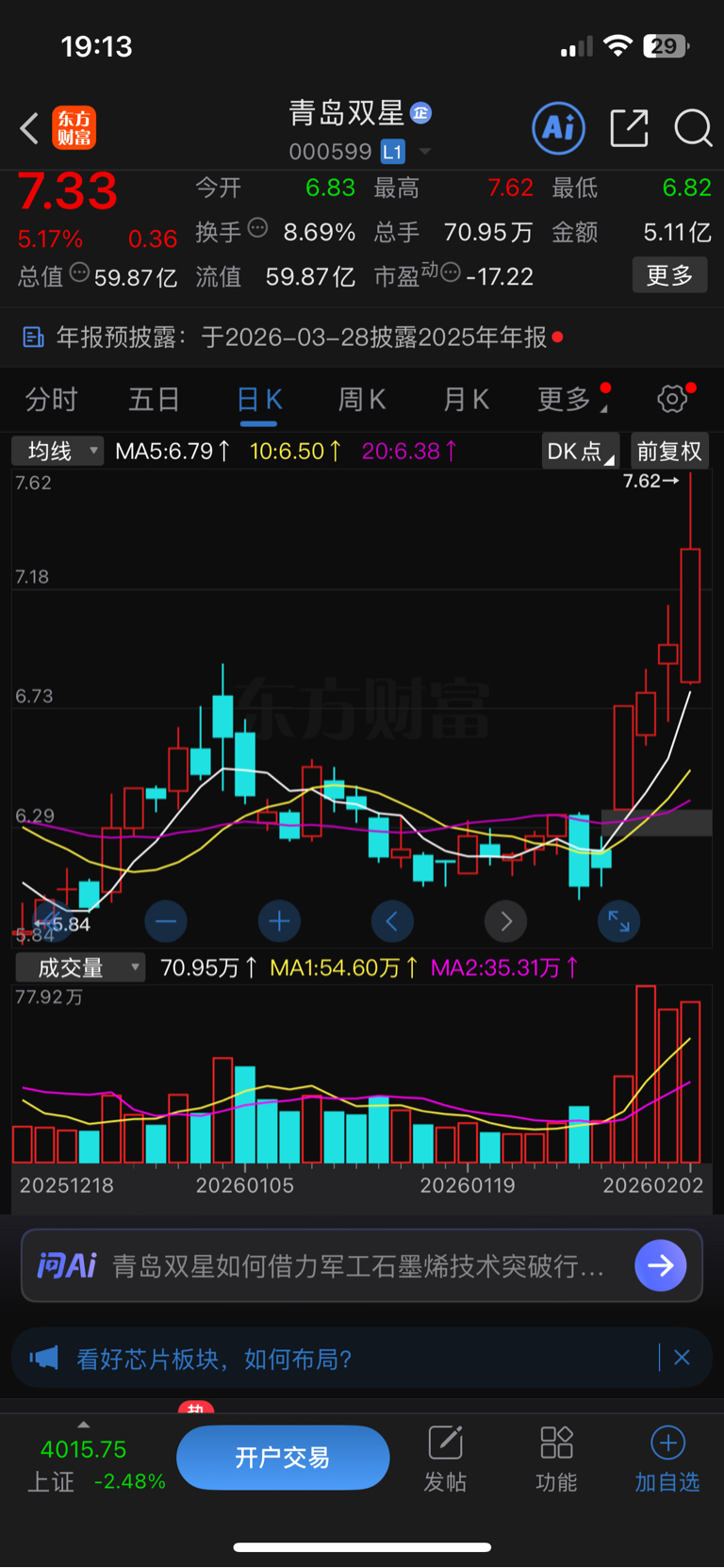Open chart settings gear icon

[672, 399]
